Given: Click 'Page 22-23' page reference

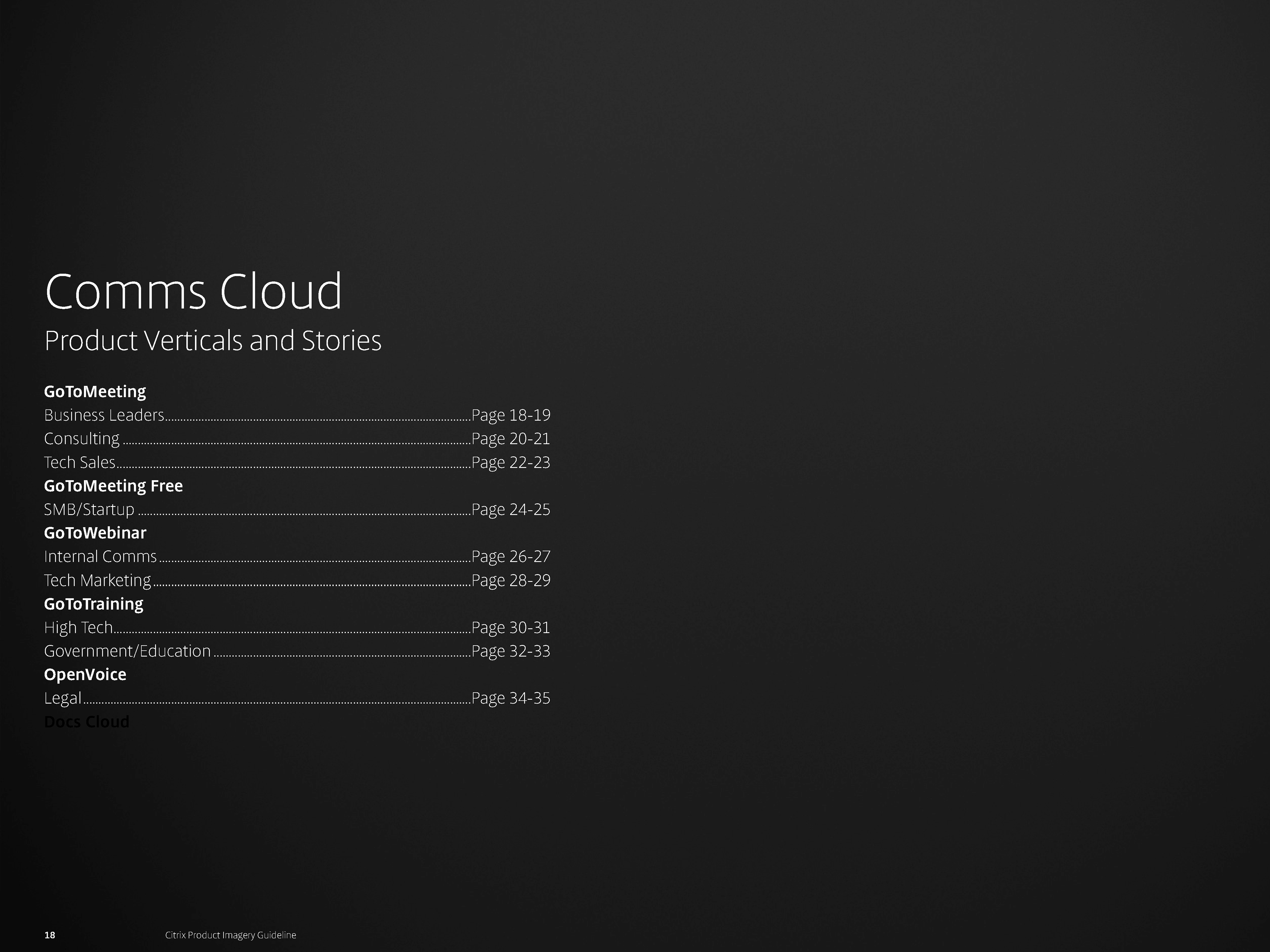Looking at the screenshot, I should 511,462.
